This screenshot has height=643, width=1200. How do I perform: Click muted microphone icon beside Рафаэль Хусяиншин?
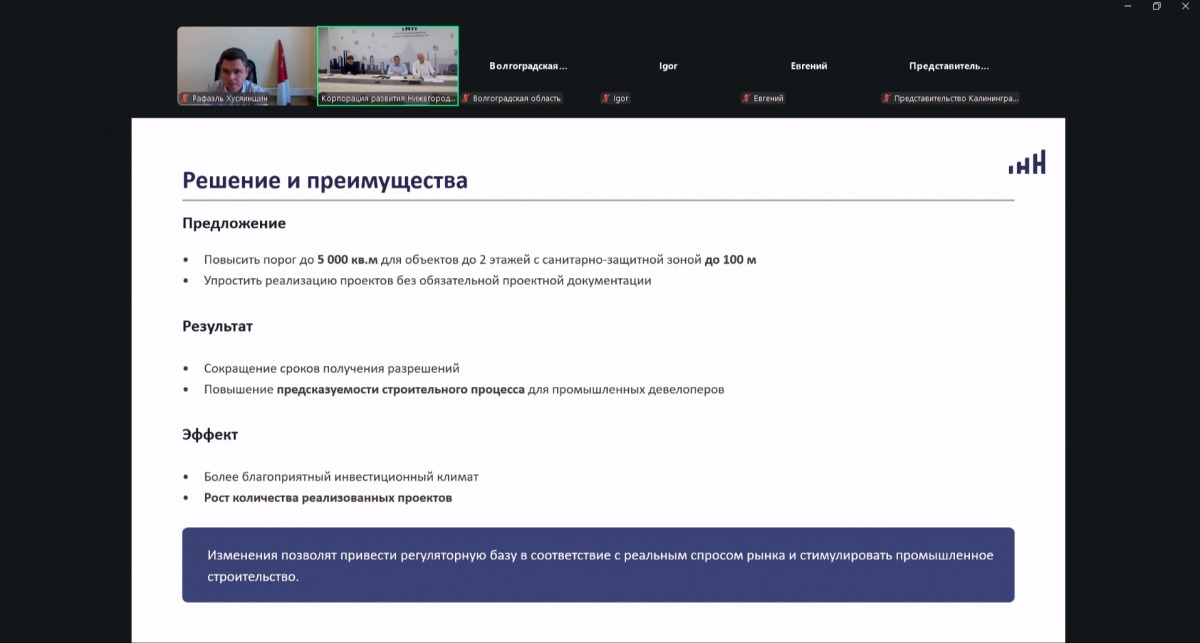tap(185, 99)
